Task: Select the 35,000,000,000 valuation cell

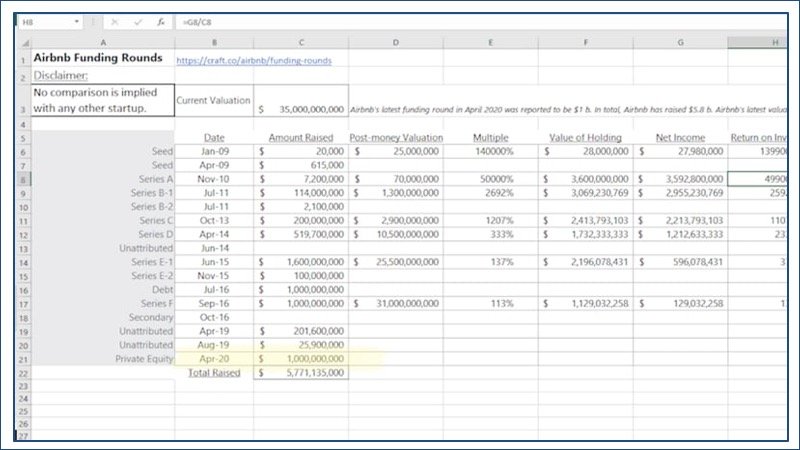Action: [301, 101]
